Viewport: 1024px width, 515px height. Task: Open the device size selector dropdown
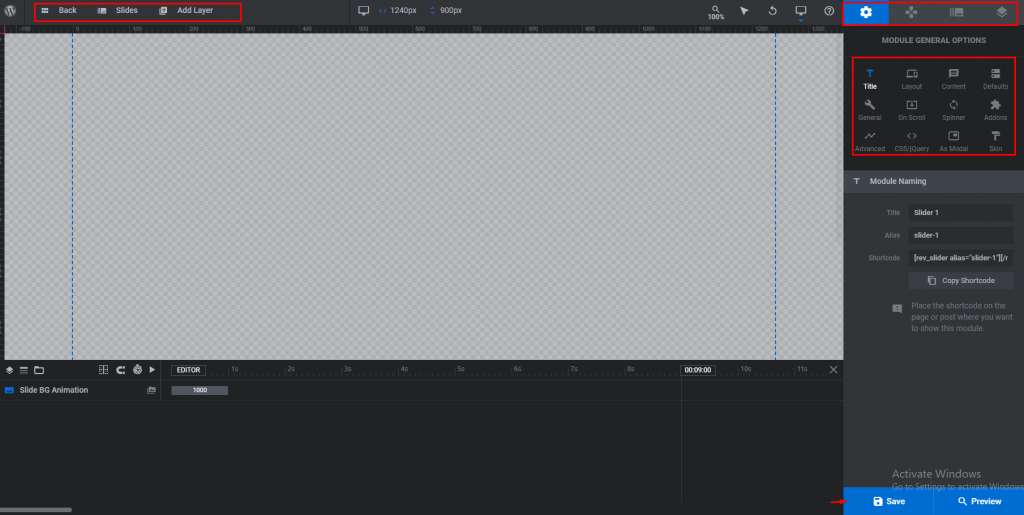tap(801, 12)
